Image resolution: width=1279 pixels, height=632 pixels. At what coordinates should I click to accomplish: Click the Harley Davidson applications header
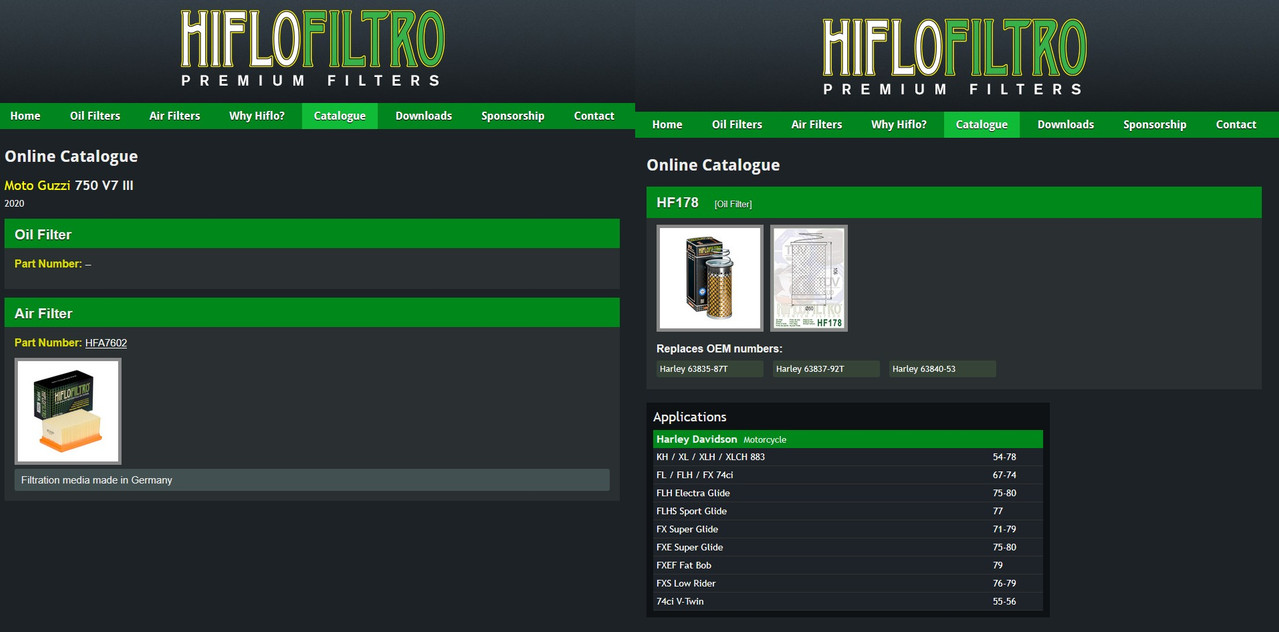click(848, 439)
